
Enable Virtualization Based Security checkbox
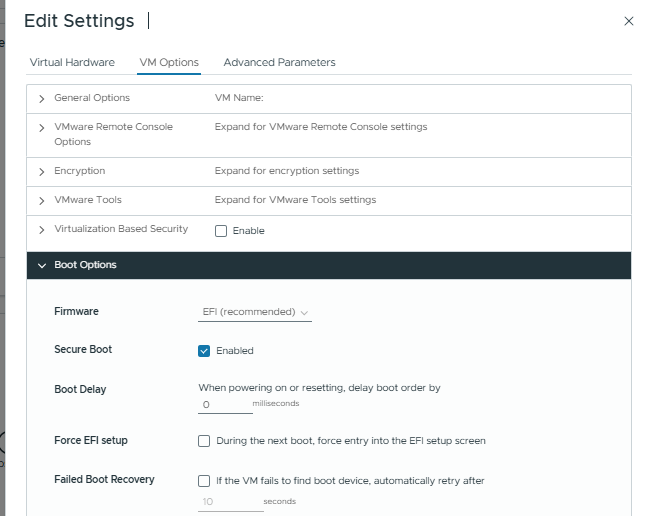[x=221, y=231]
